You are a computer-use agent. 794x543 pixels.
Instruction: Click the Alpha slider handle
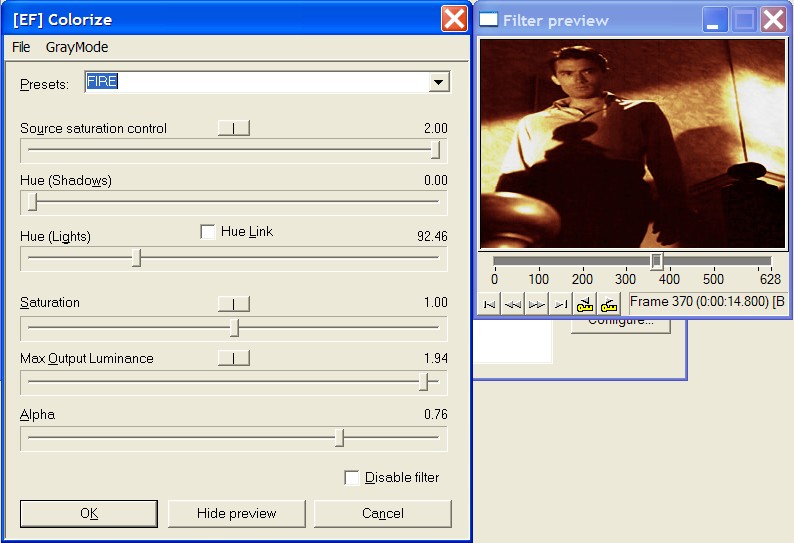coord(339,438)
